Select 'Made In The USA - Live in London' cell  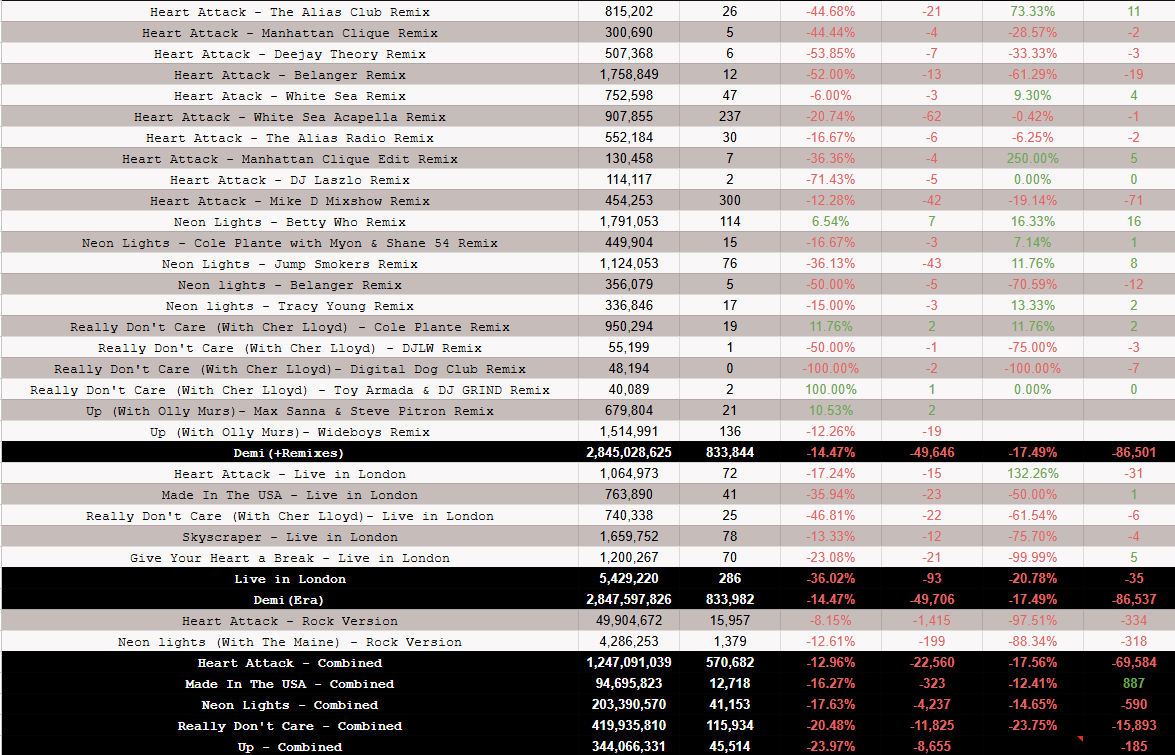[289, 494]
